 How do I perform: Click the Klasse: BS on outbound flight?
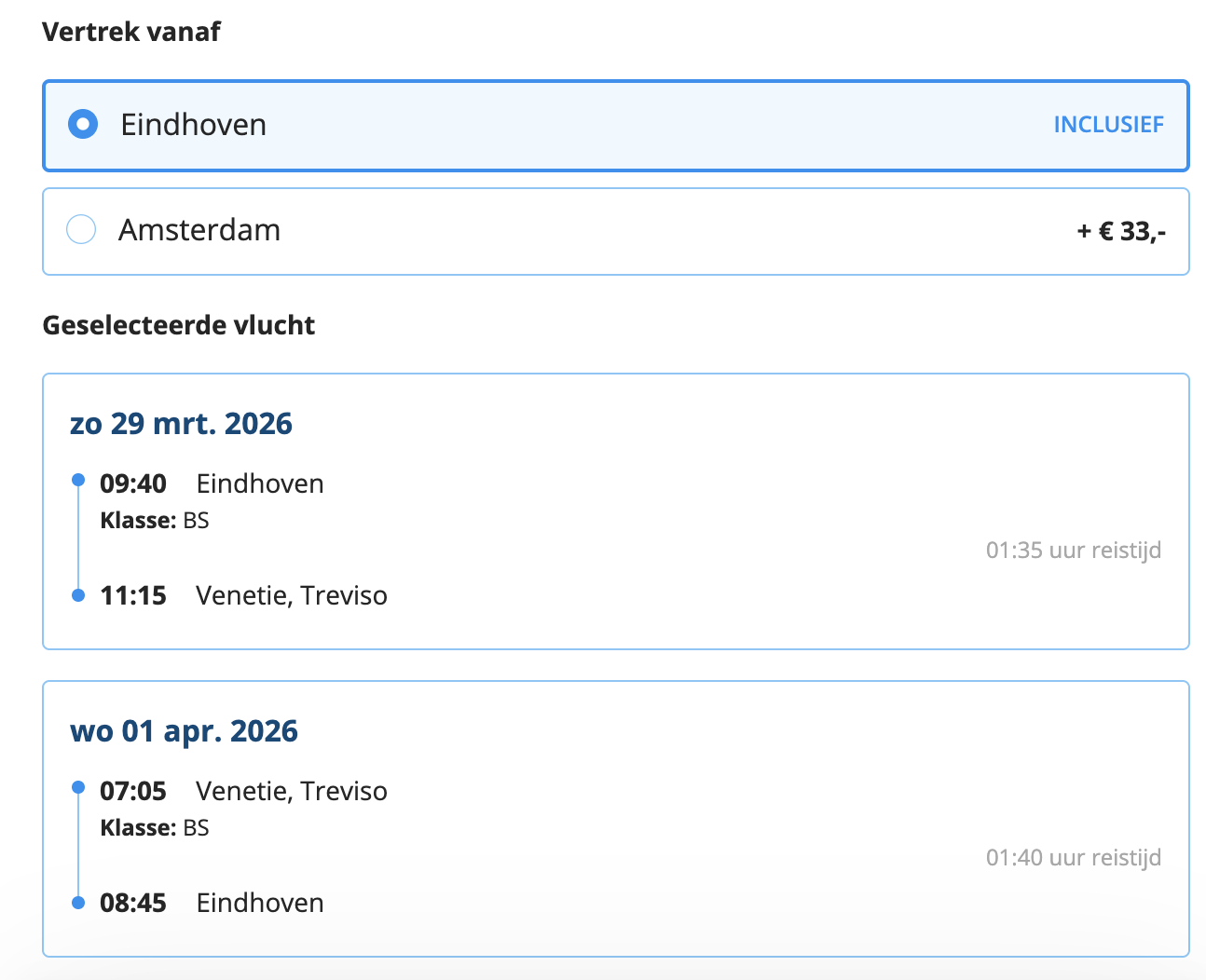coord(155,521)
